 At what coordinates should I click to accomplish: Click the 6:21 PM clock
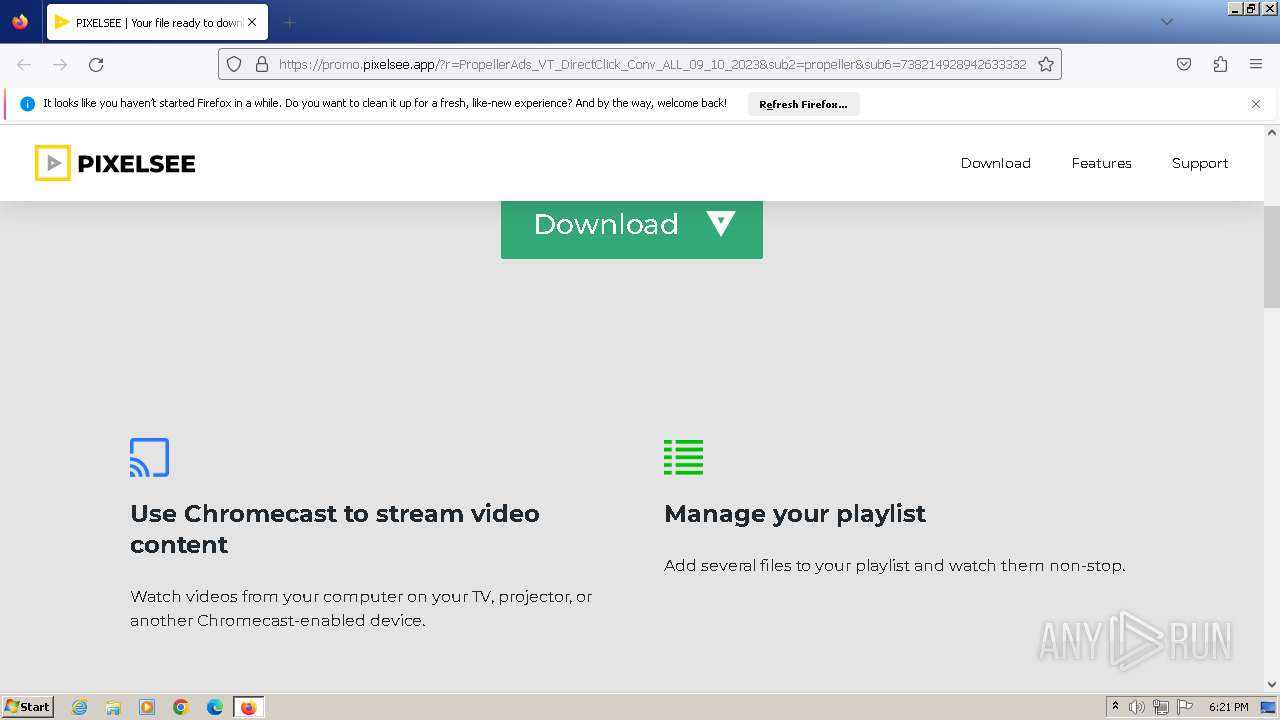(1228, 707)
